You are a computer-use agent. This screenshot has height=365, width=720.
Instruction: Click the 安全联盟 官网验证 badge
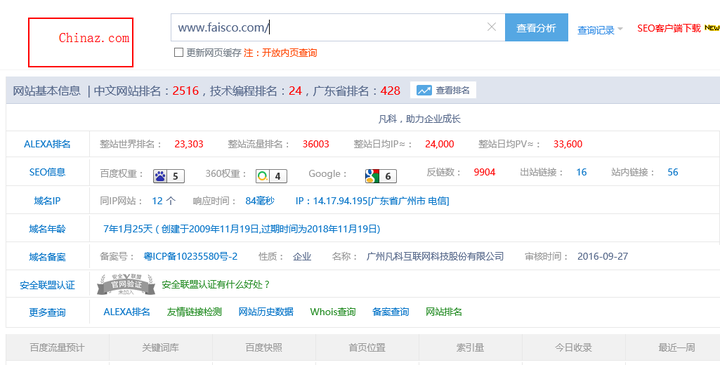[125, 284]
